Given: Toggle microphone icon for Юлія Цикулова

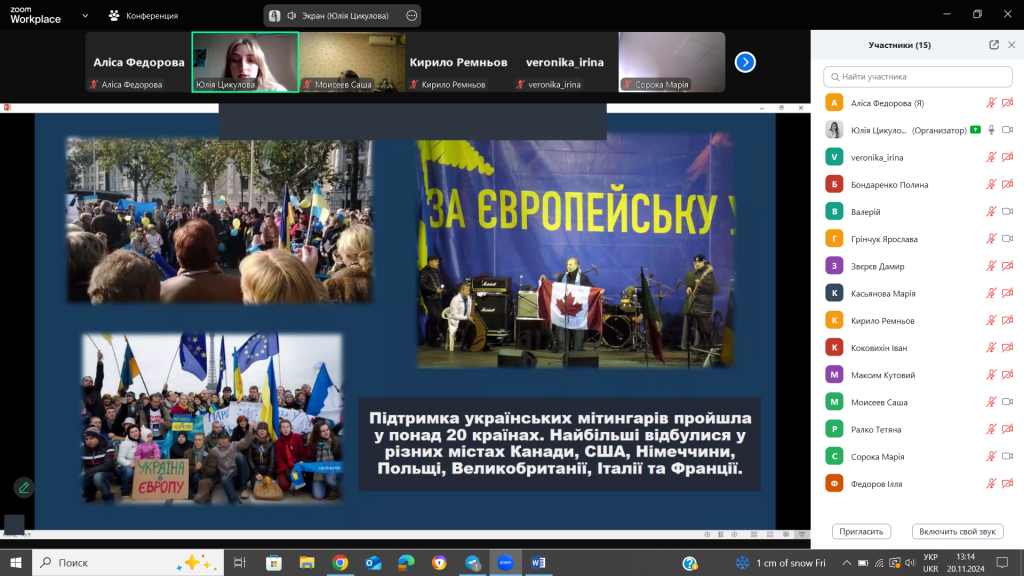Looking at the screenshot, I should click(x=991, y=130).
